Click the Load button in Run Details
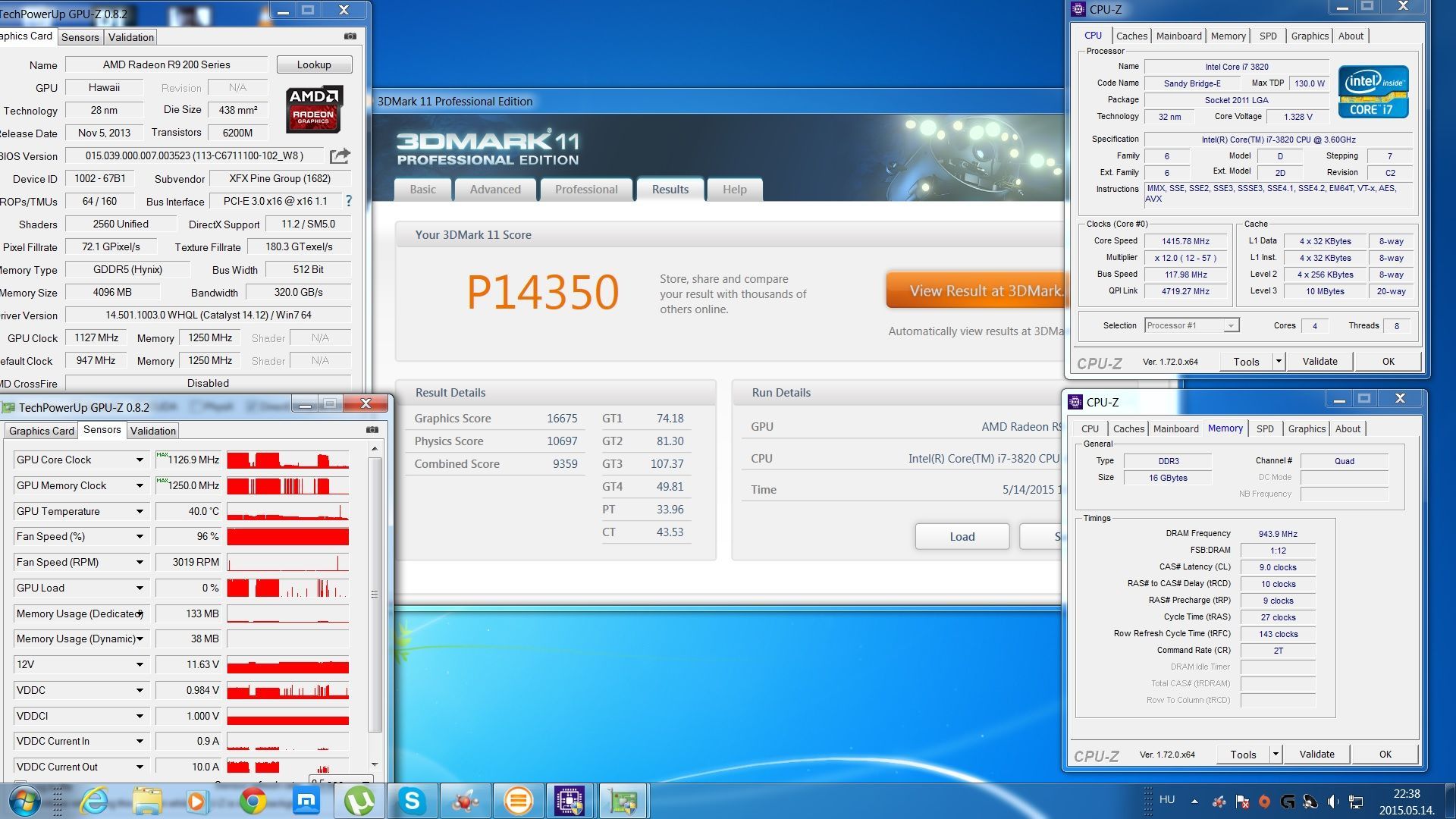Image resolution: width=1456 pixels, height=819 pixels. [962, 536]
